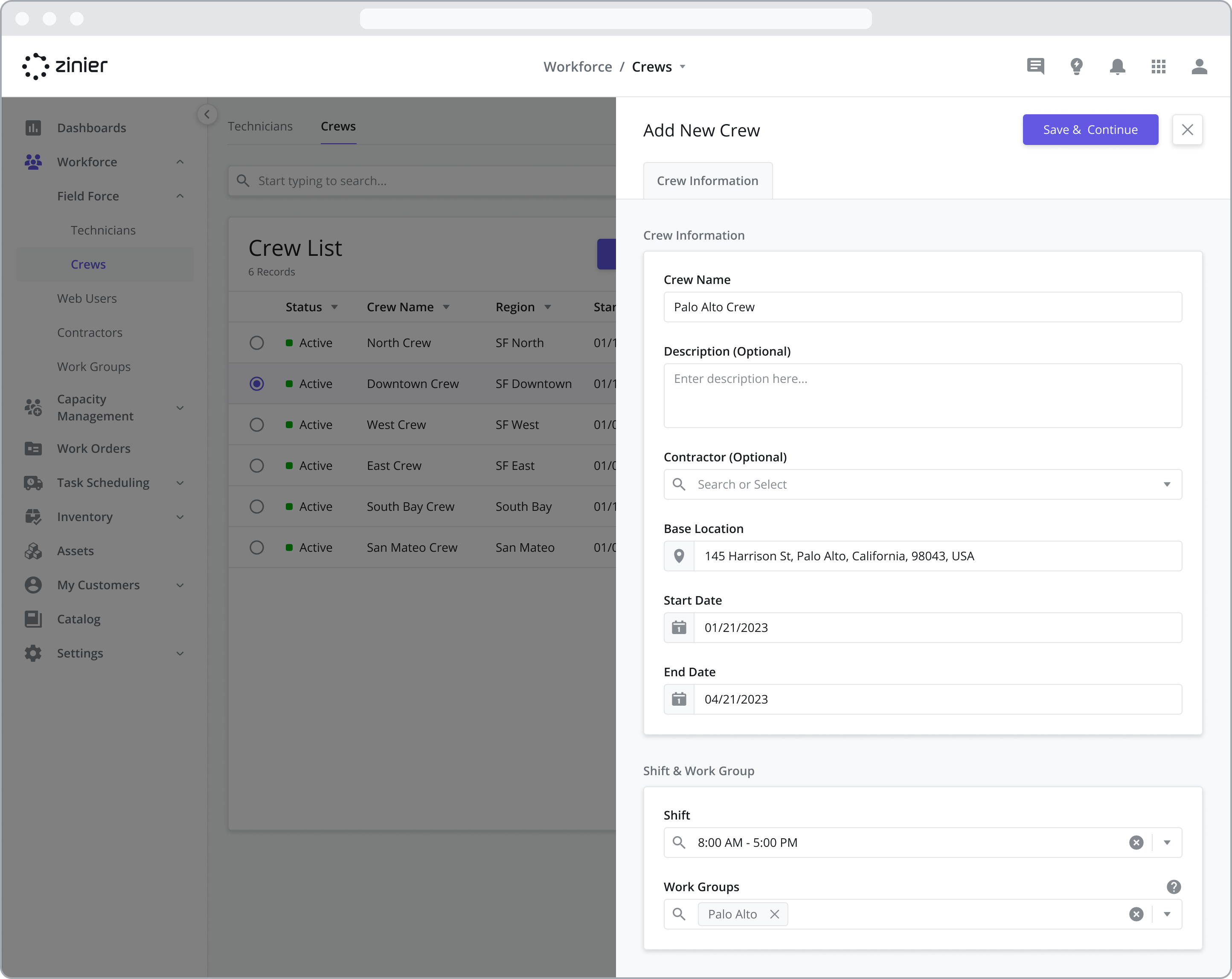Collapse the Field Force chevron
The height and width of the screenshot is (979, 1232).
click(180, 196)
